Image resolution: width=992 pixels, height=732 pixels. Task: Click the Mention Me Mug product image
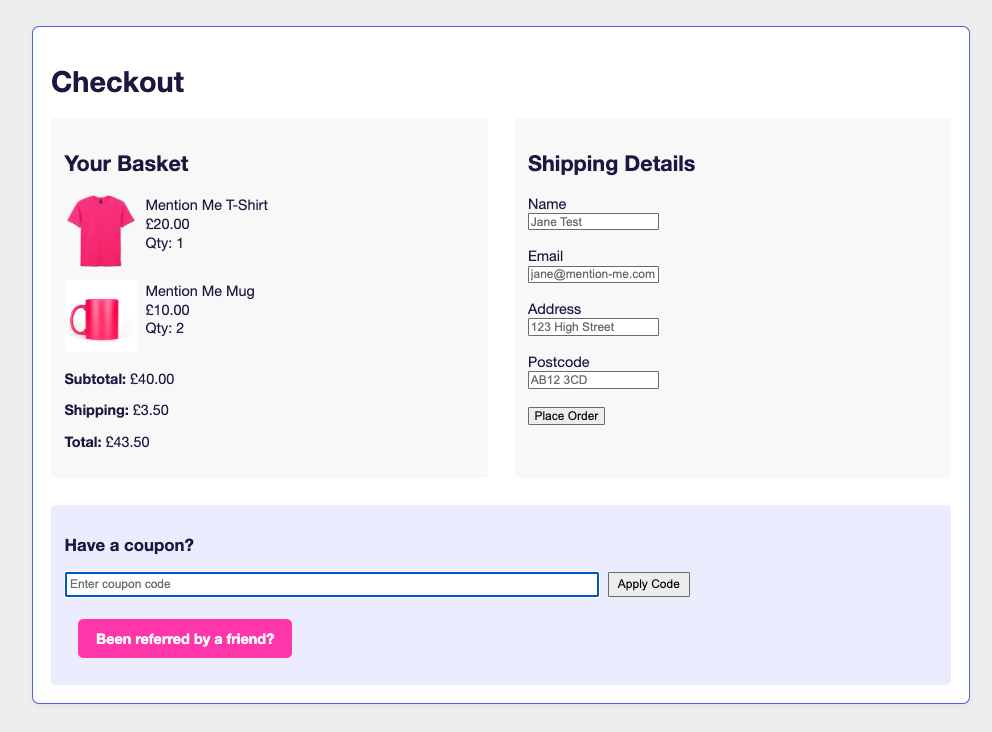pyautogui.click(x=100, y=316)
